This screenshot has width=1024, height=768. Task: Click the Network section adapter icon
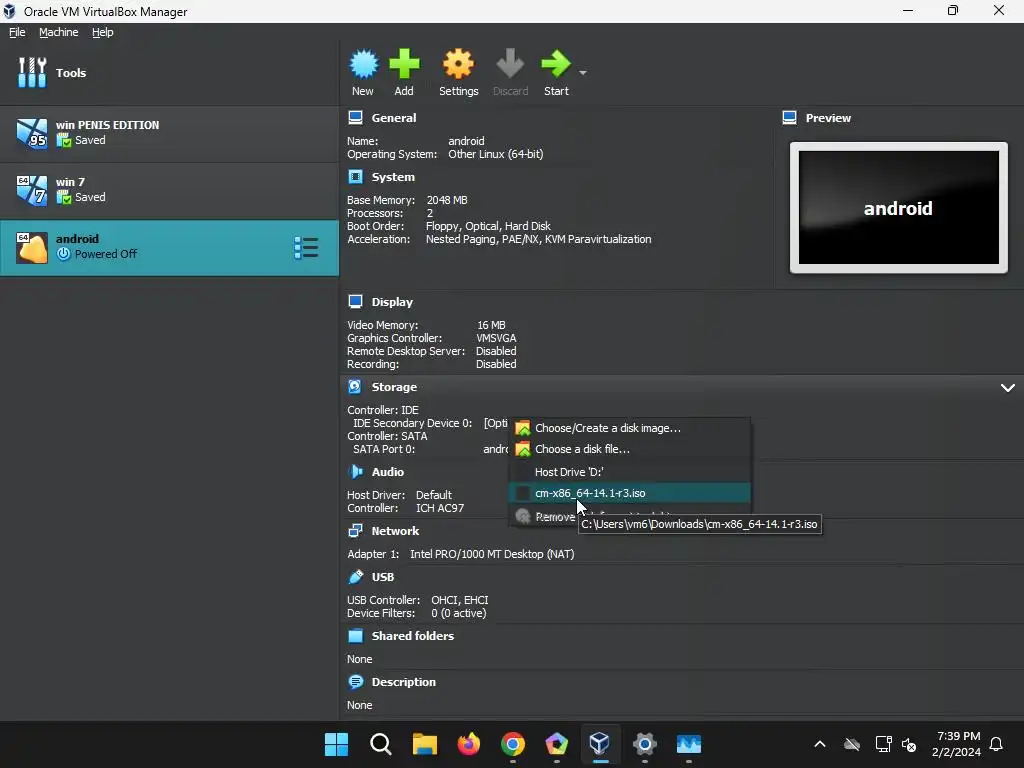click(355, 530)
